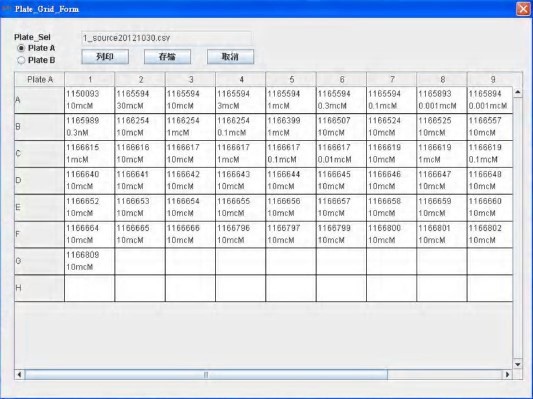Image resolution: width=533 pixels, height=399 pixels.
Task: Select cell 1150093 10mcM
Action: pos(90,100)
